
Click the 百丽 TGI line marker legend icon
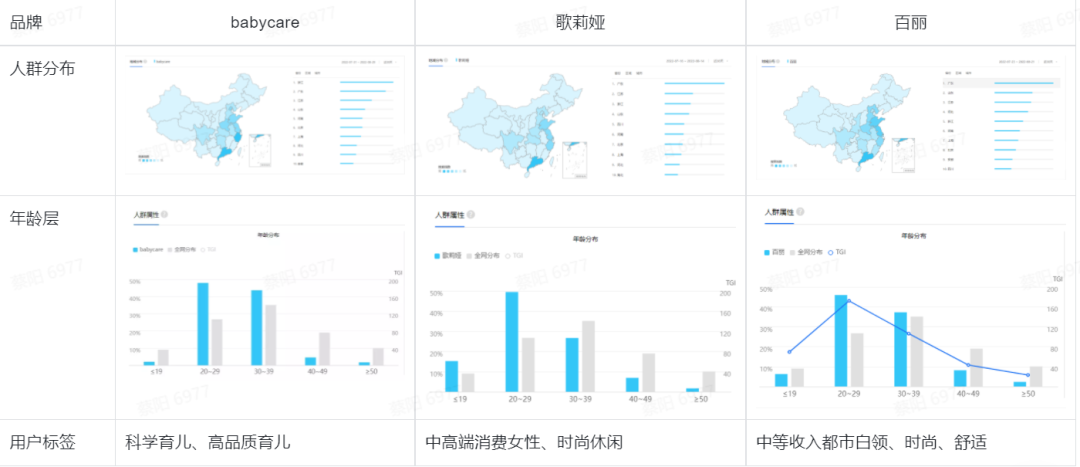828,253
